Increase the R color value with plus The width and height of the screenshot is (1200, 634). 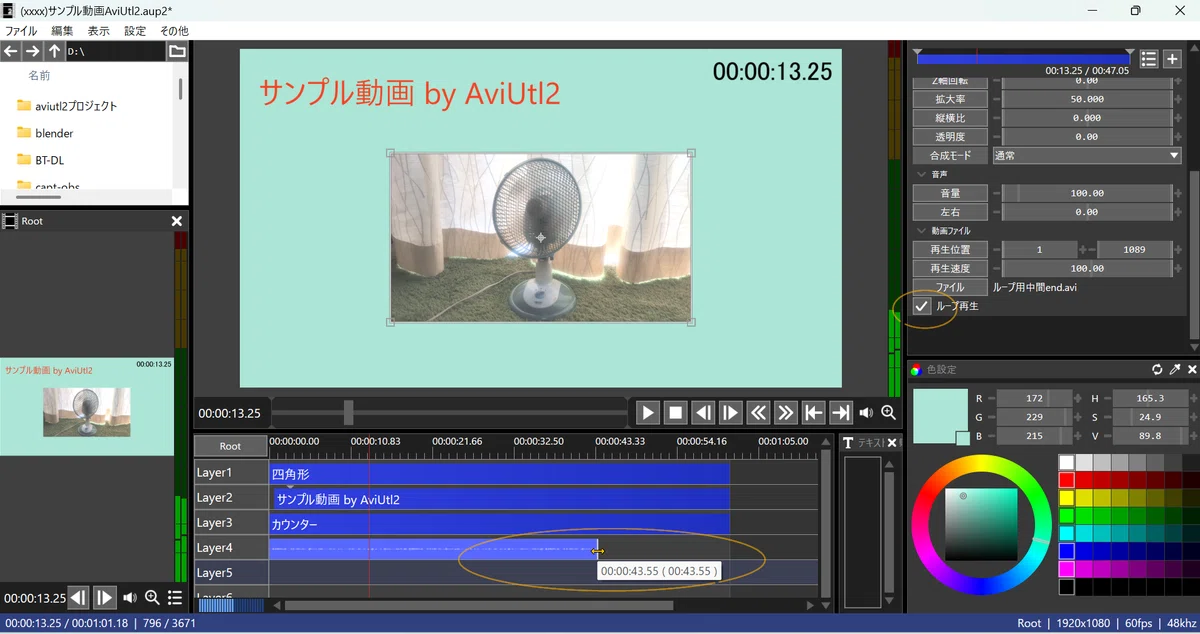point(1077,398)
